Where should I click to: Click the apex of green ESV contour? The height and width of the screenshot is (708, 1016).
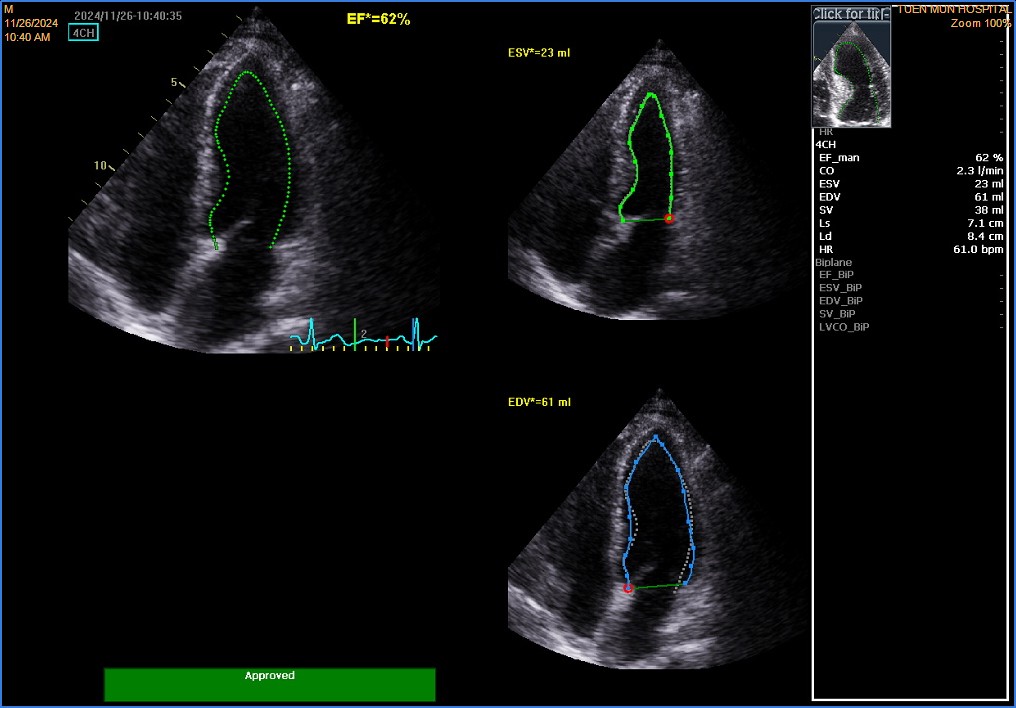click(x=652, y=94)
